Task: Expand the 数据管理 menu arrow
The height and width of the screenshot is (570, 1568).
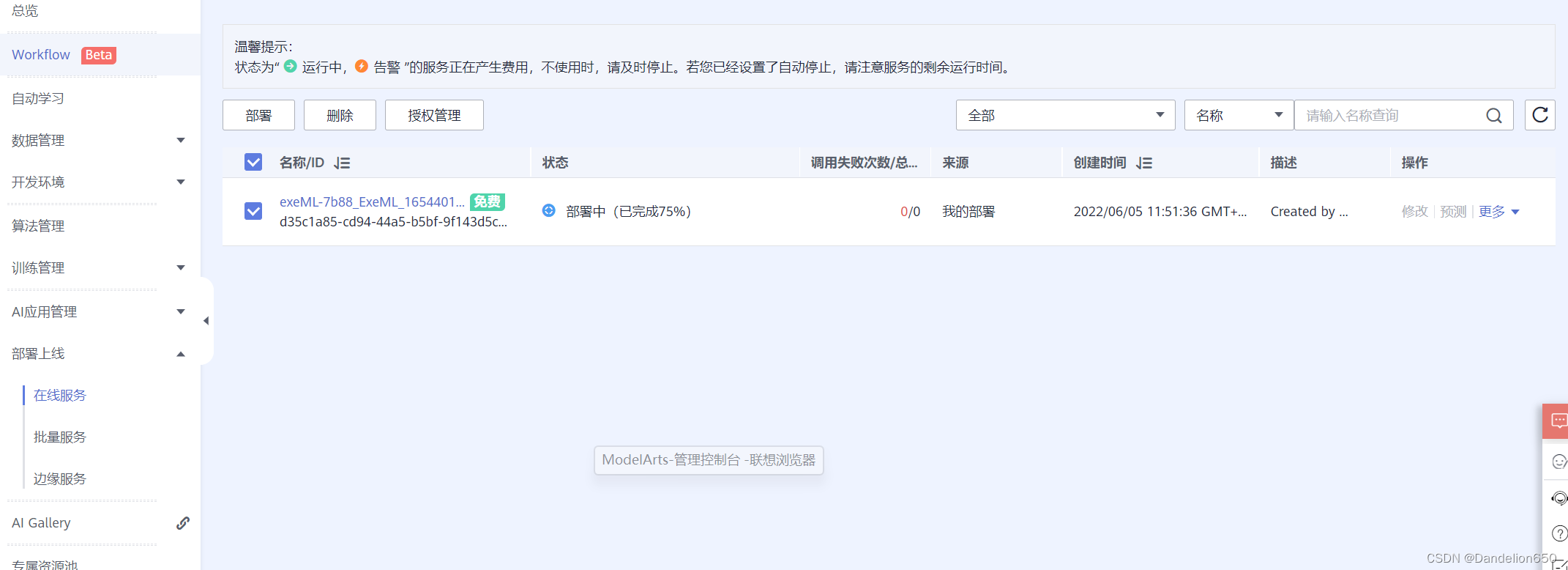Action: 181,140
